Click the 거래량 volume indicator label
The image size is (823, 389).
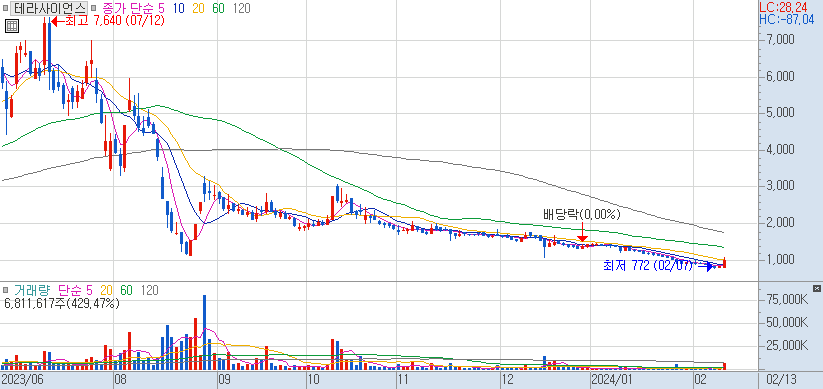click(33, 290)
